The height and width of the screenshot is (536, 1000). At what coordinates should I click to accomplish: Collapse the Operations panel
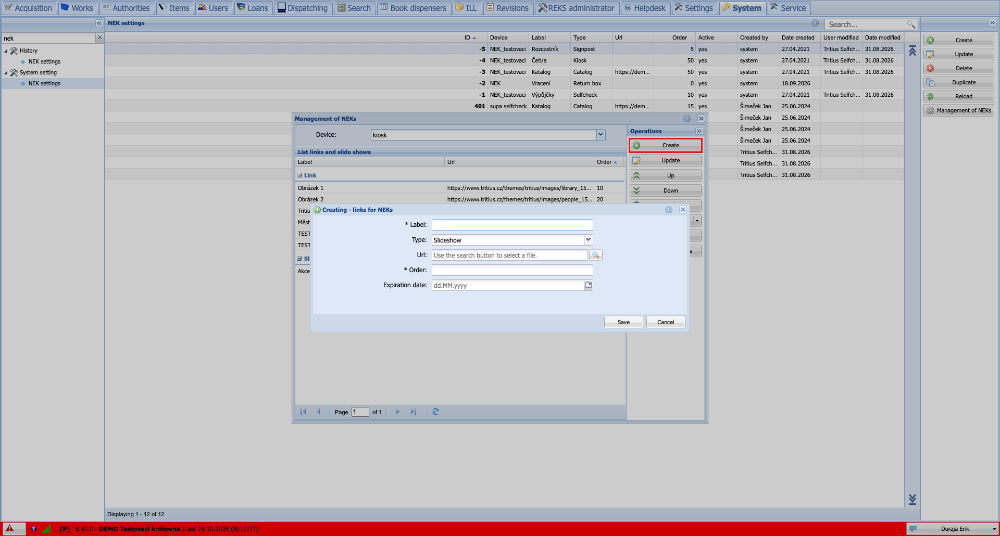(698, 131)
